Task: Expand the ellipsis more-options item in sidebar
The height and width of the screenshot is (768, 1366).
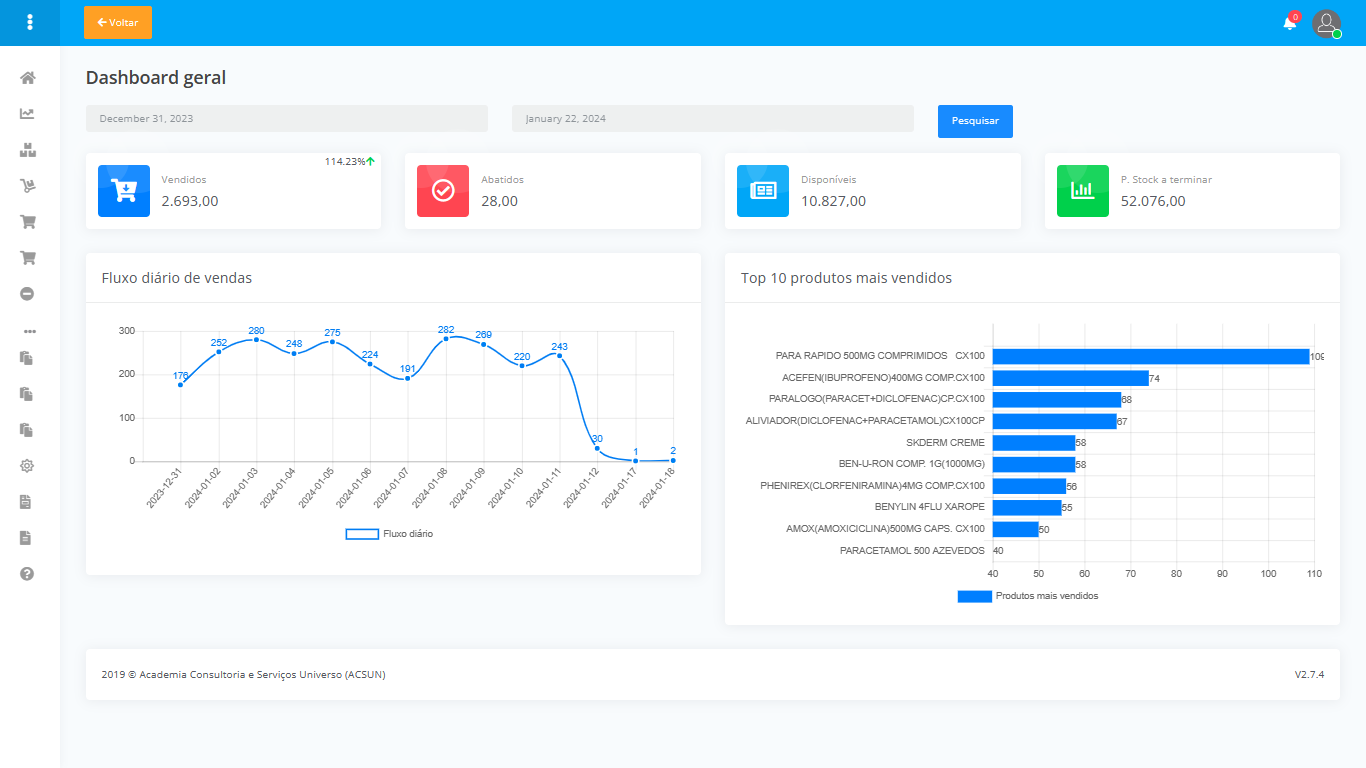Action: tap(28, 330)
